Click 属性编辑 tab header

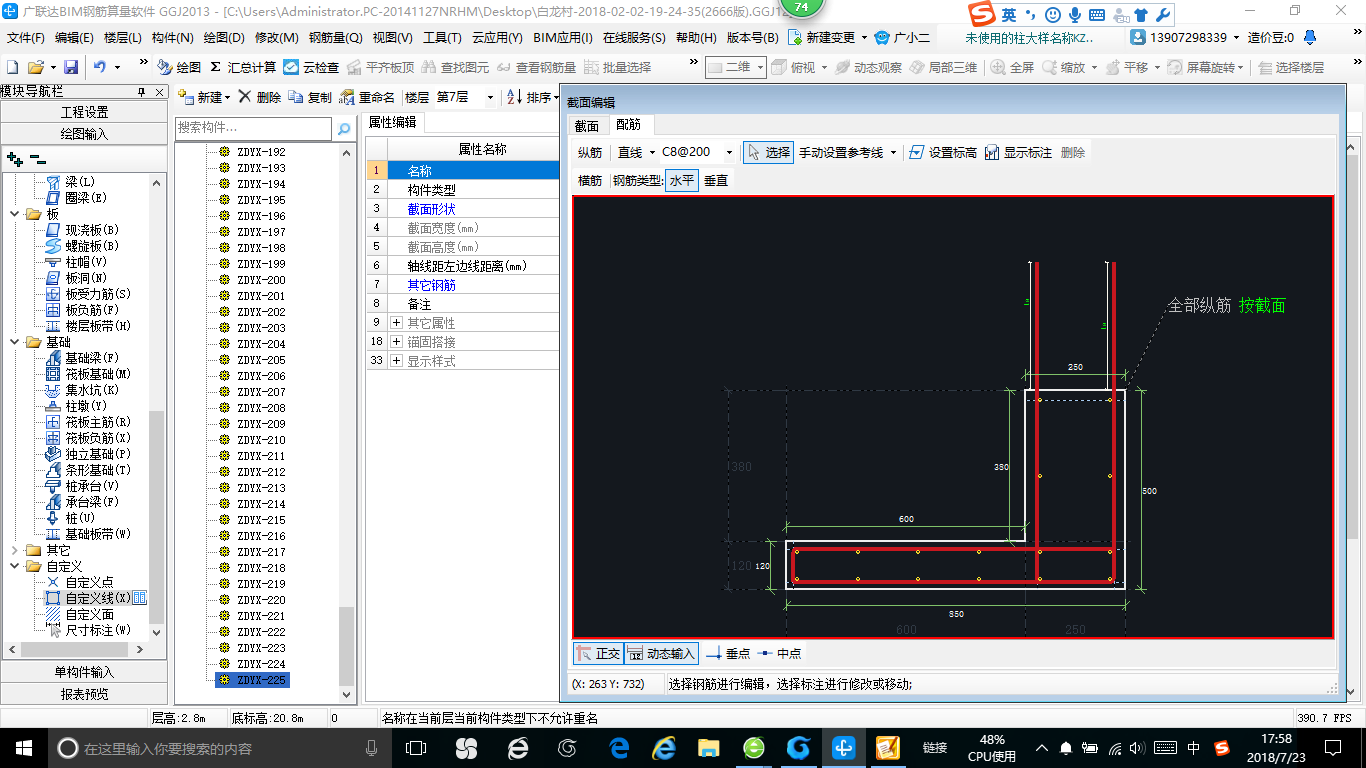[392, 122]
